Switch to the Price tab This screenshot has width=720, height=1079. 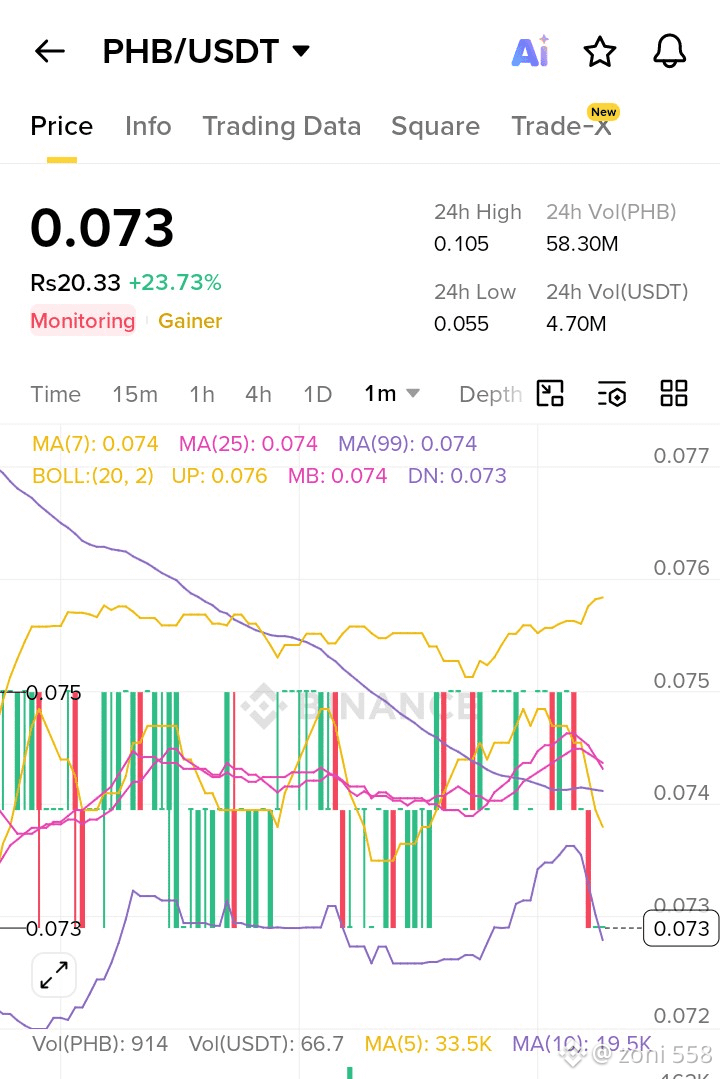coord(61,127)
